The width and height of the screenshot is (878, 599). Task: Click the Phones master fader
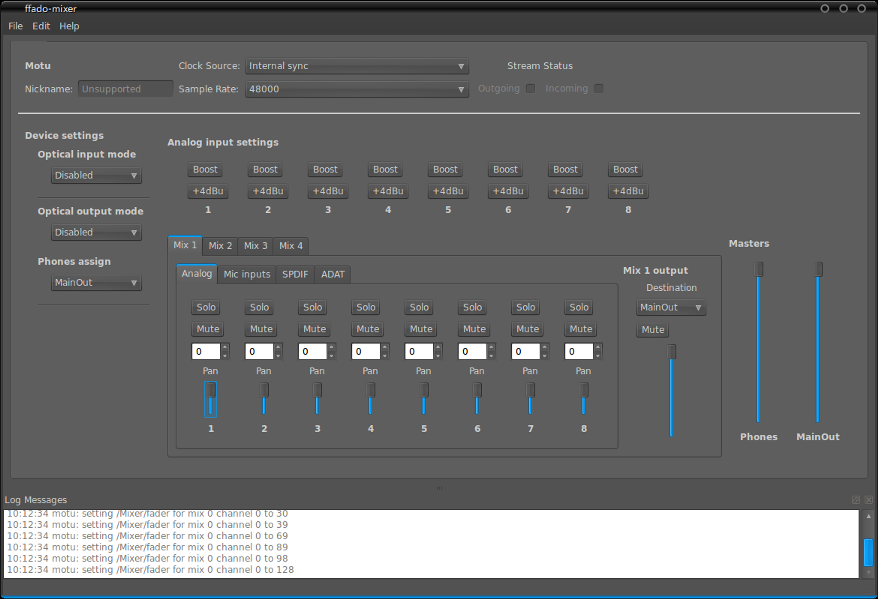(x=759, y=342)
